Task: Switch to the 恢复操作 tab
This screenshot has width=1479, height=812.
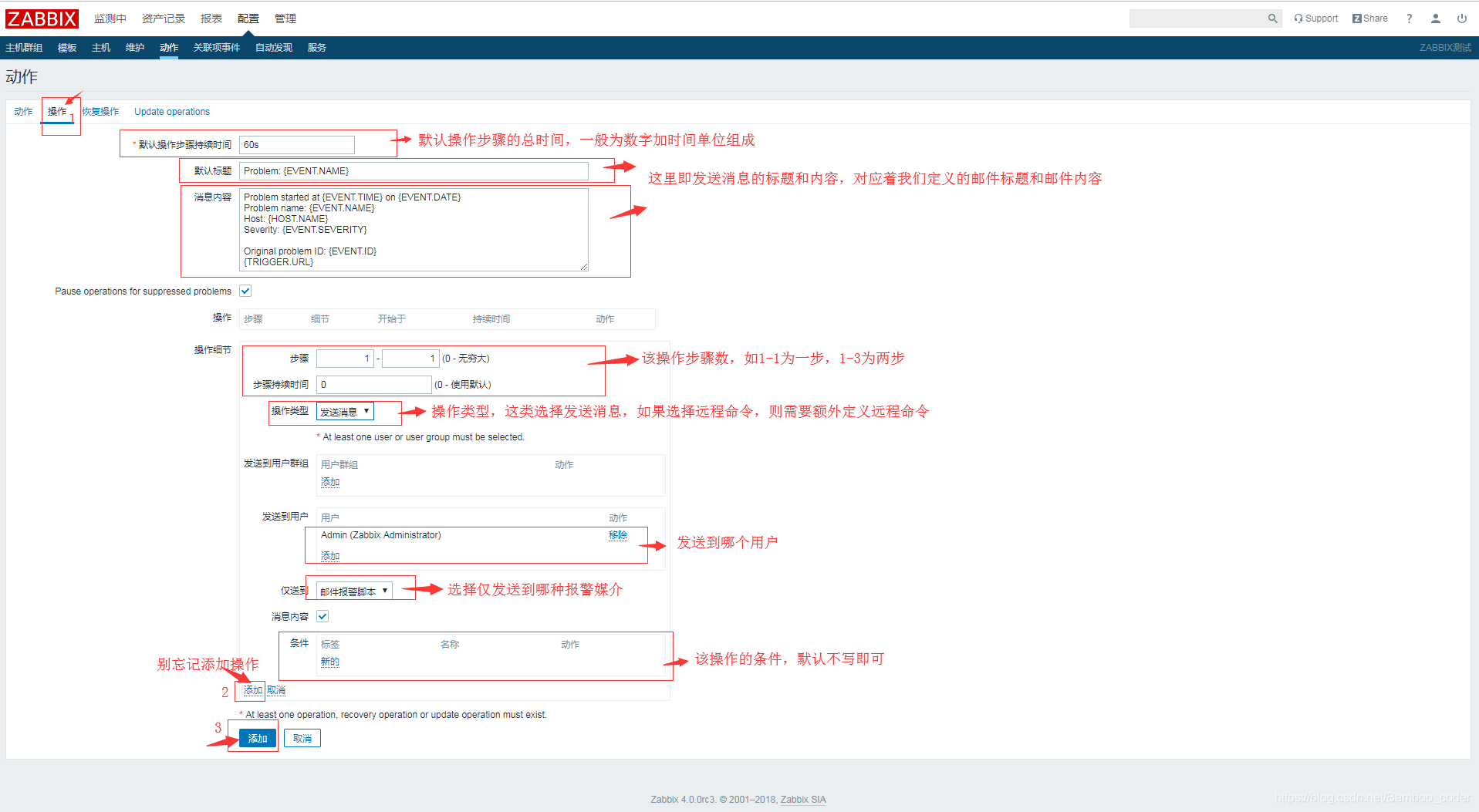Action: point(100,112)
